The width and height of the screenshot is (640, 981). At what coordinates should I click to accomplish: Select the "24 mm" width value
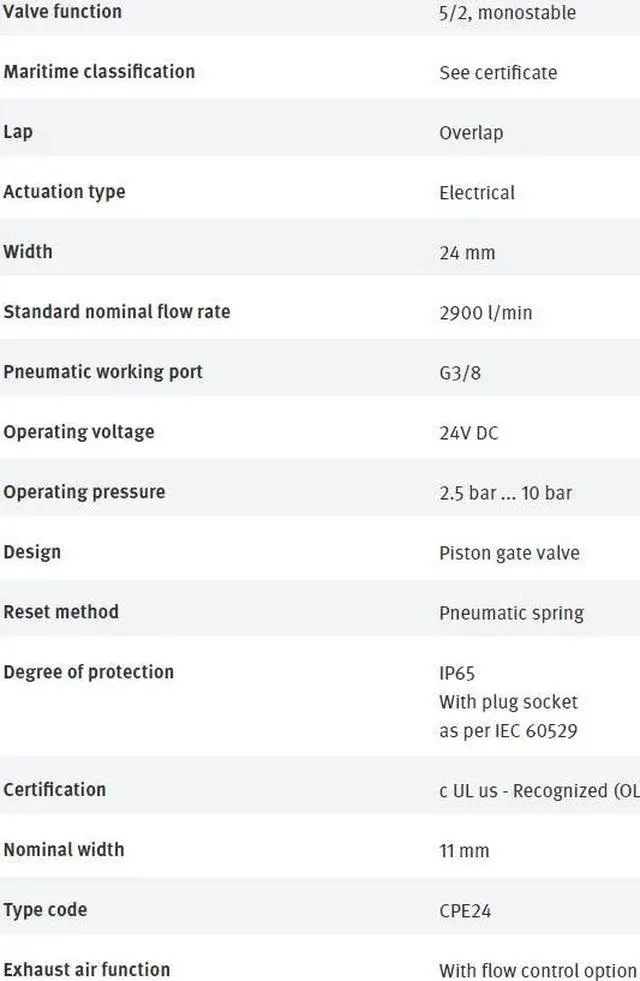[x=467, y=252]
